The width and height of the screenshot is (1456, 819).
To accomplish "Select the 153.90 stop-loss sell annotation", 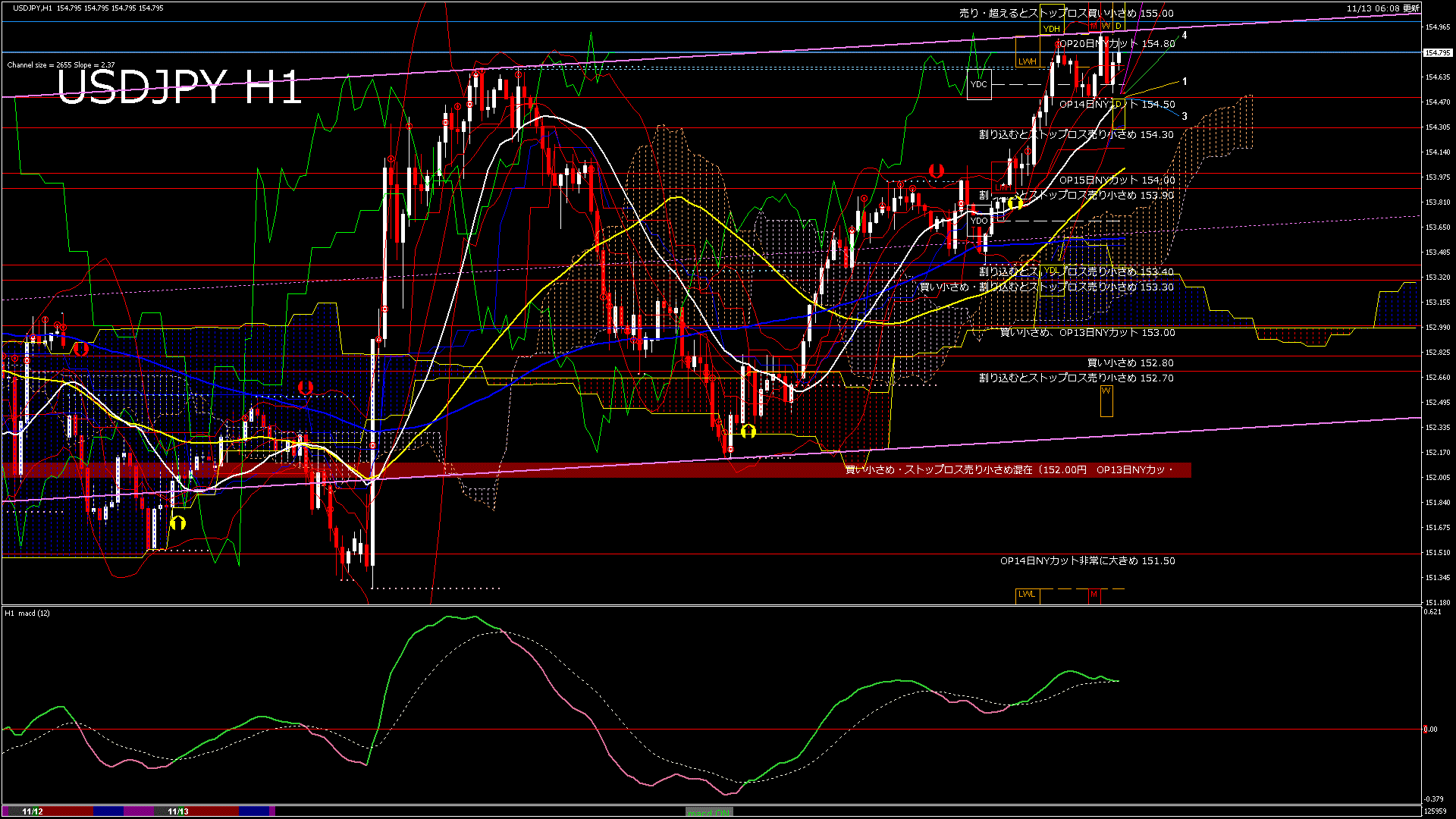I will pos(1076,195).
